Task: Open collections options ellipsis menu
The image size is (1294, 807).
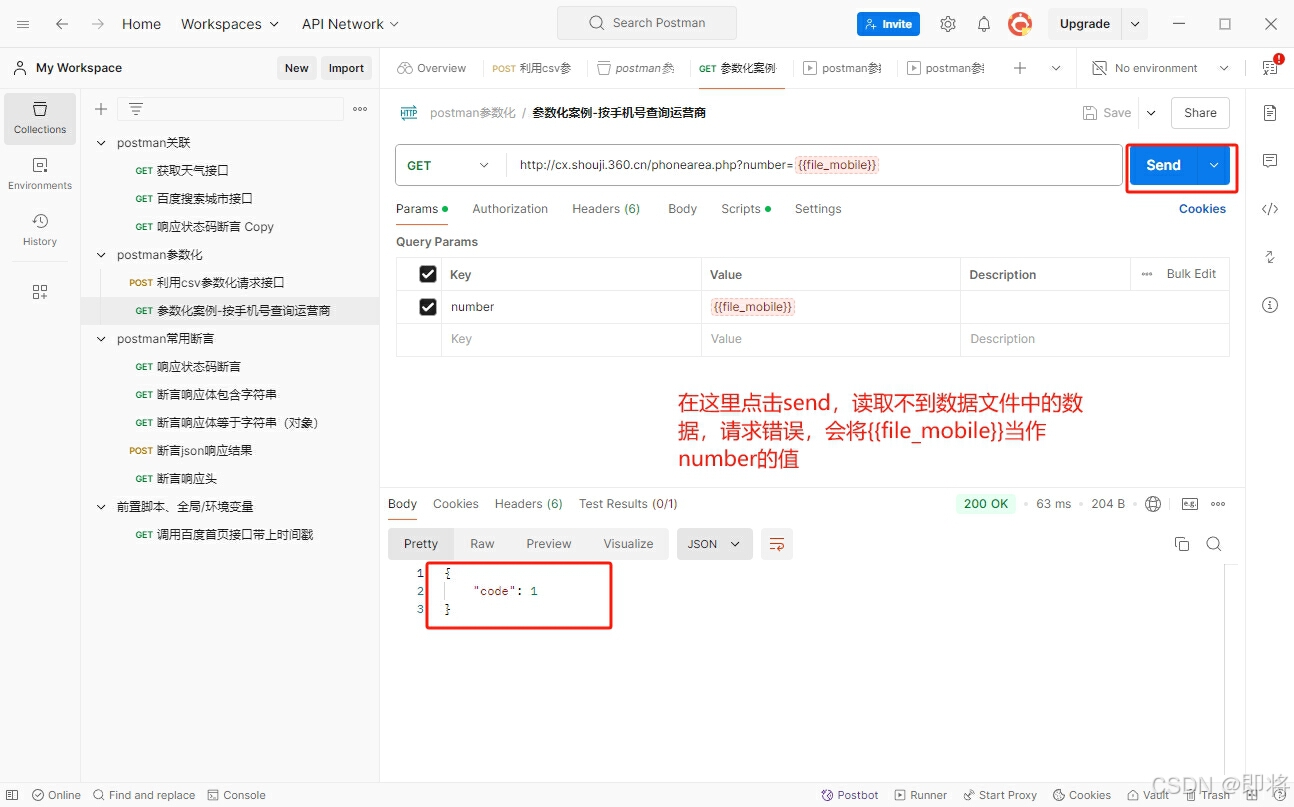Action: click(x=360, y=109)
